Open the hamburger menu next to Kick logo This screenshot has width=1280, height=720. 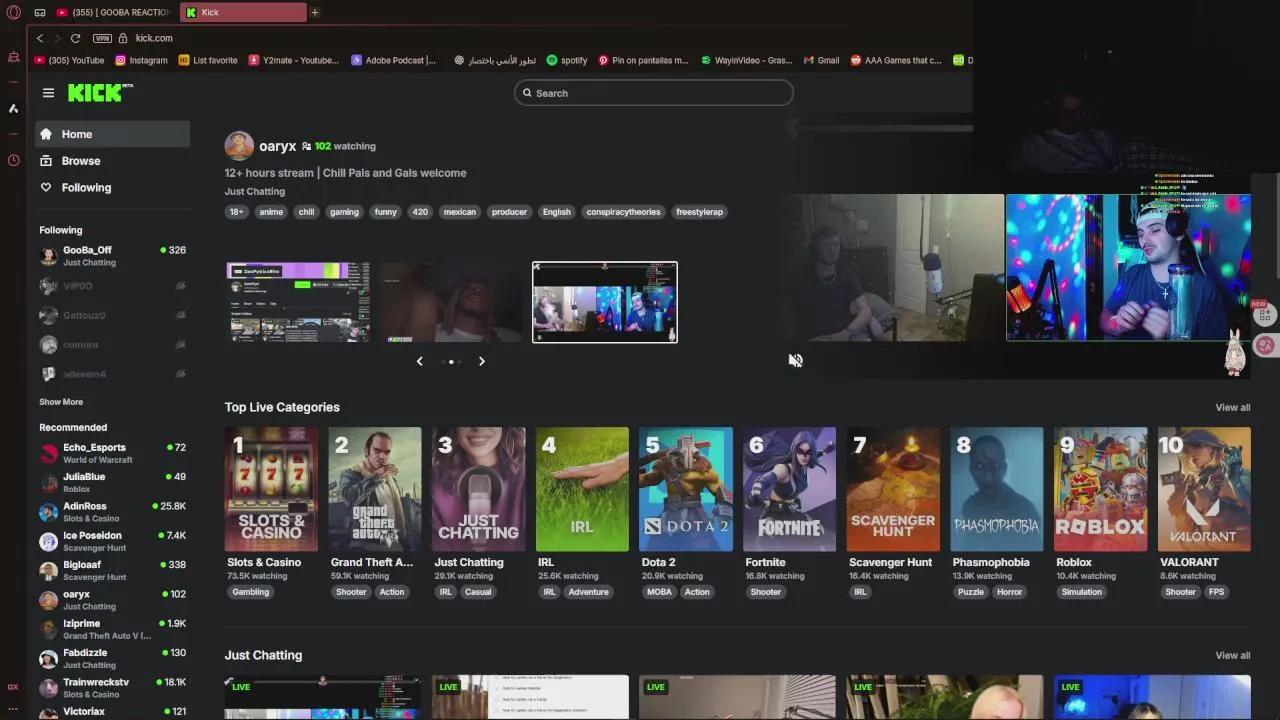tap(48, 93)
